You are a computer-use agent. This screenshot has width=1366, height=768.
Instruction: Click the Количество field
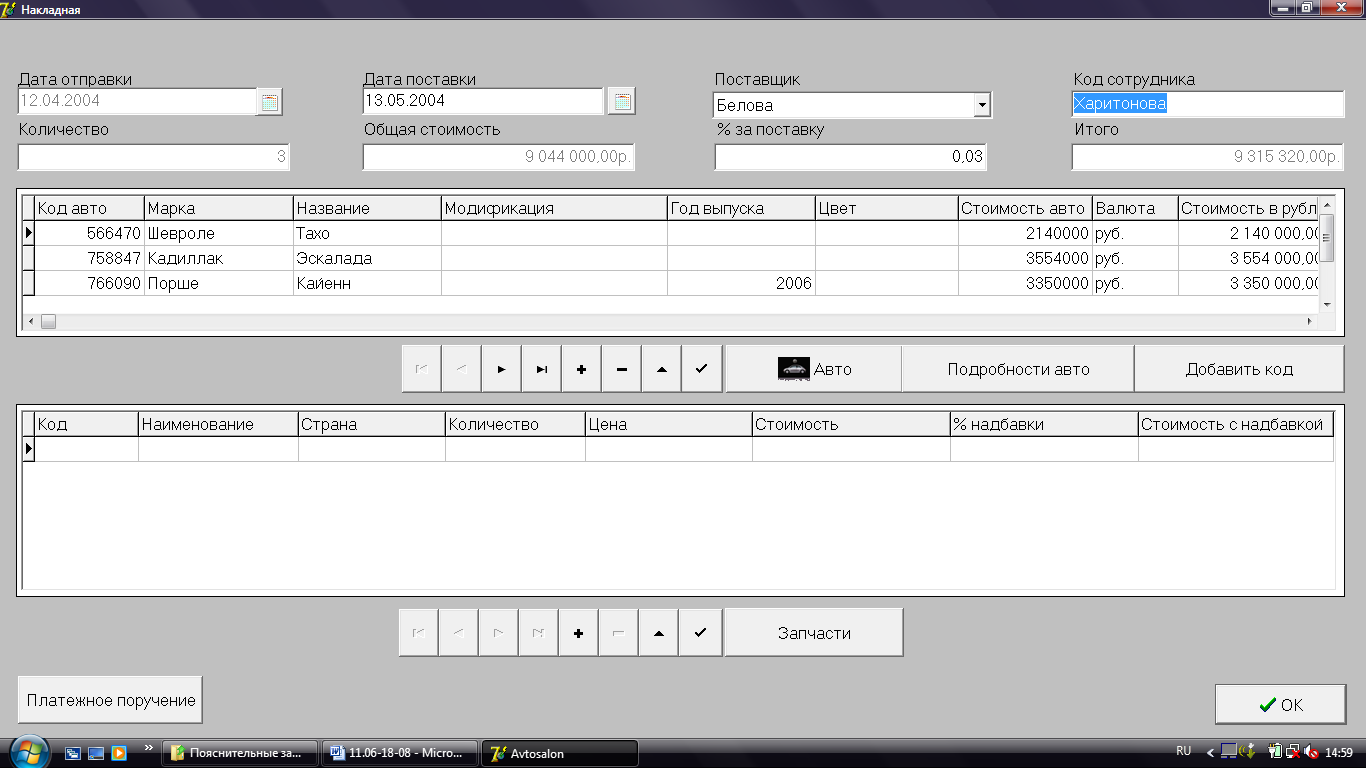[x=153, y=157]
